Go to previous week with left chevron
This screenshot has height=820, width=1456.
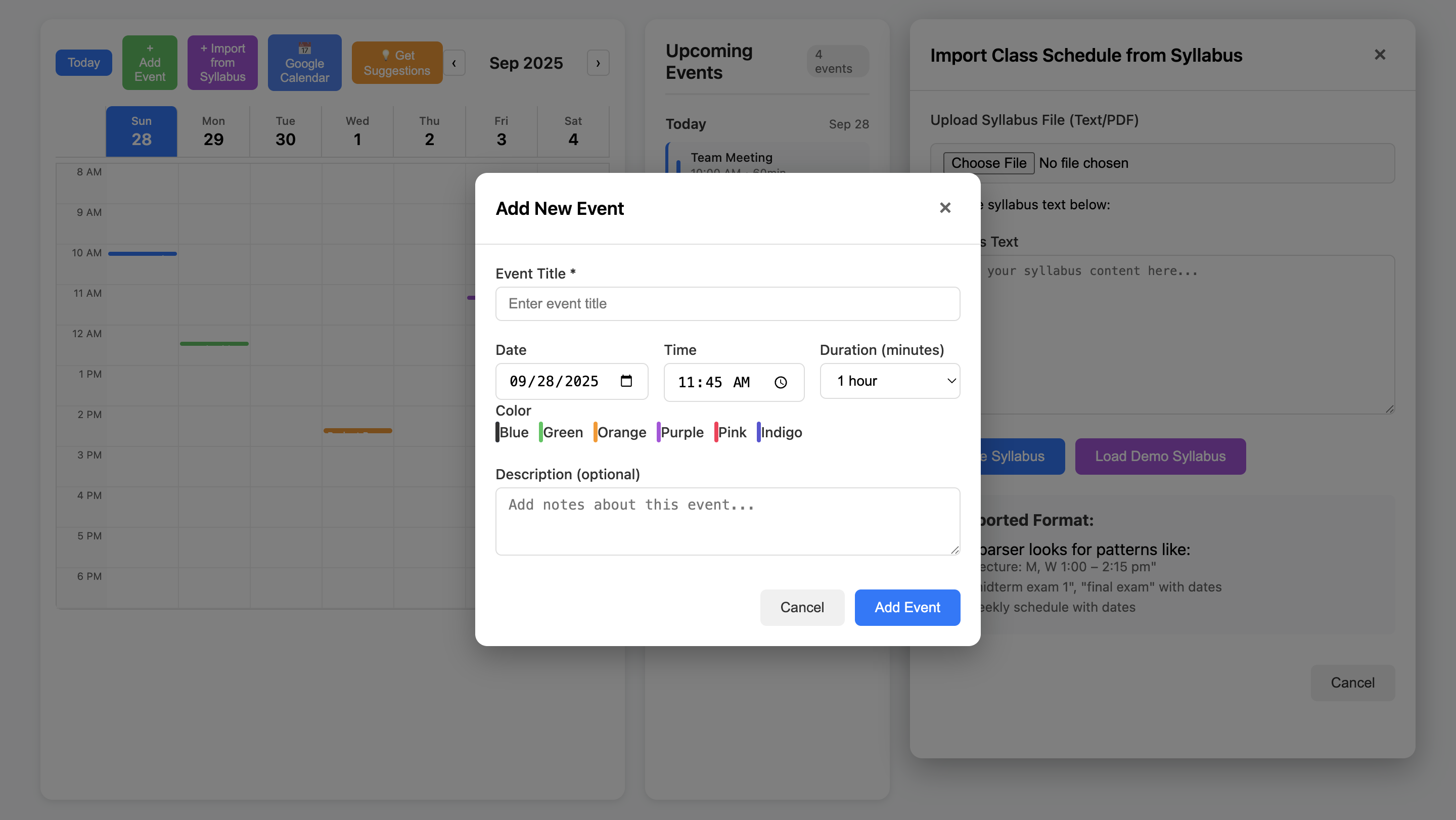click(x=454, y=63)
